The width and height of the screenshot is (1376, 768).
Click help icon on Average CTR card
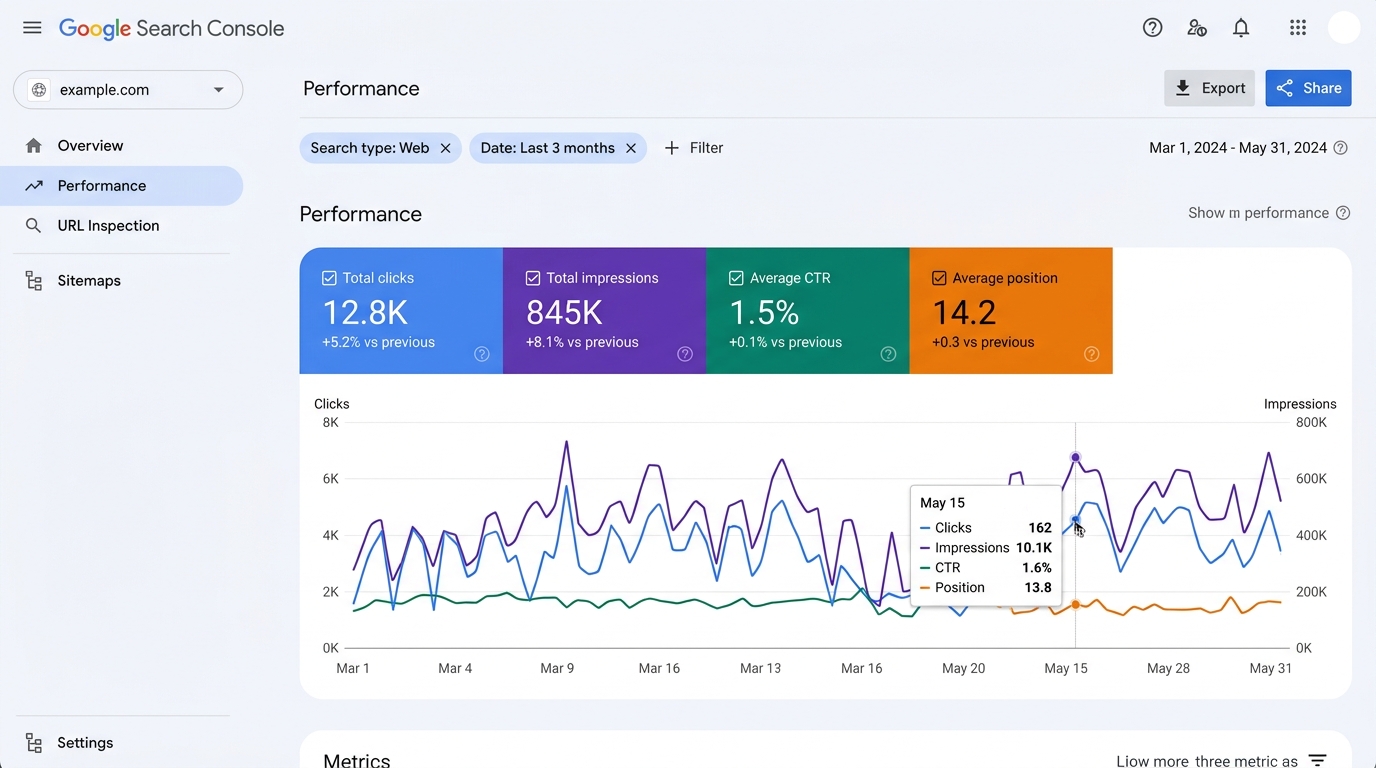pyautogui.click(x=888, y=354)
